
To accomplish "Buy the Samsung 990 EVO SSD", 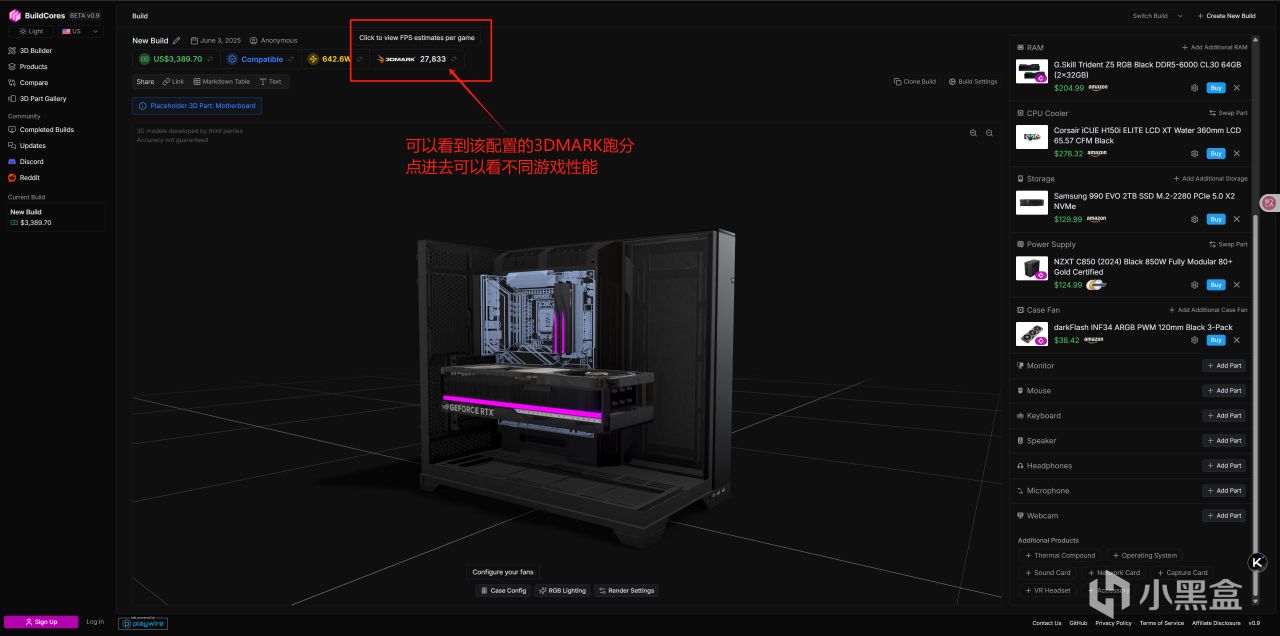I will (1216, 219).
